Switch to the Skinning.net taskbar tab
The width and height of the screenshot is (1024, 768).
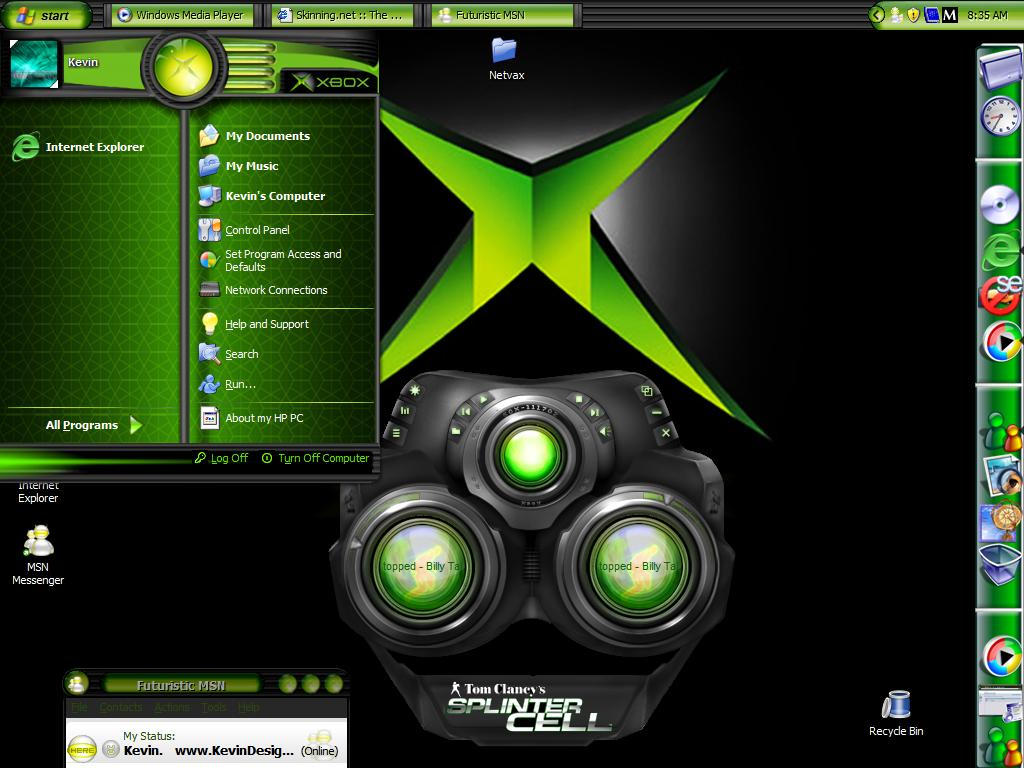pos(340,14)
